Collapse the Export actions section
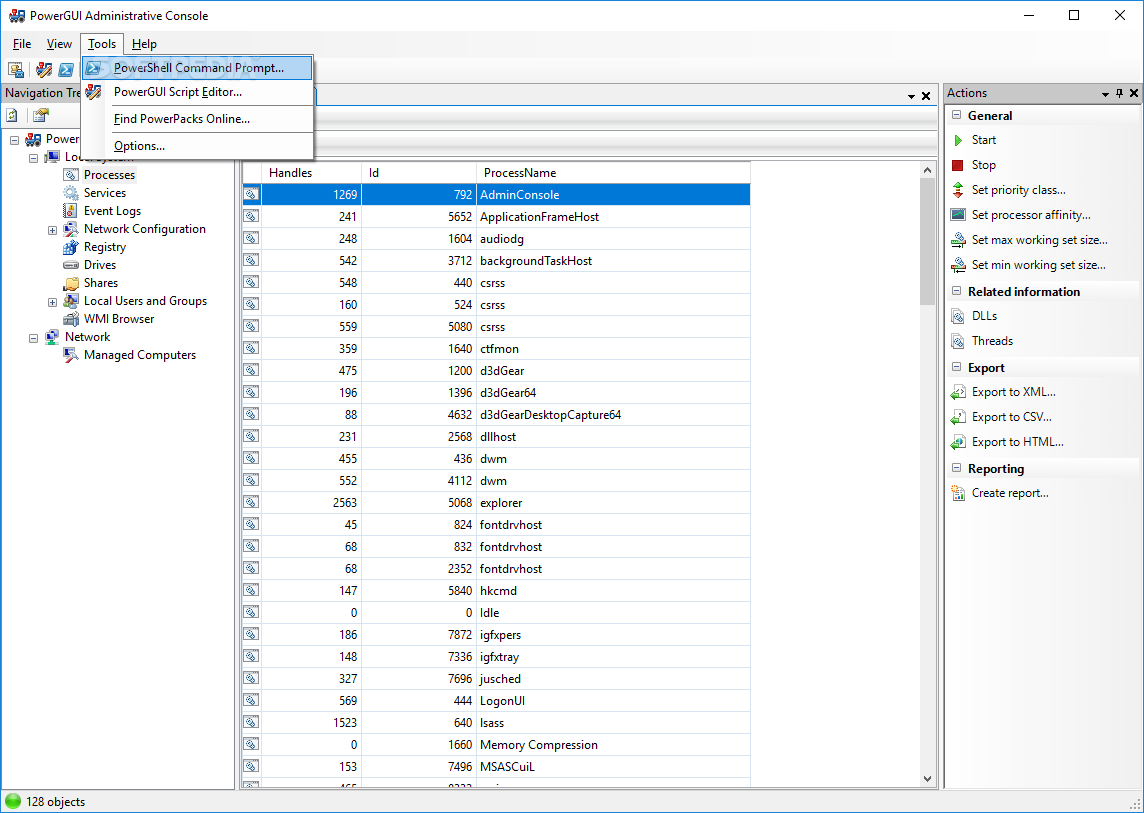 [956, 368]
